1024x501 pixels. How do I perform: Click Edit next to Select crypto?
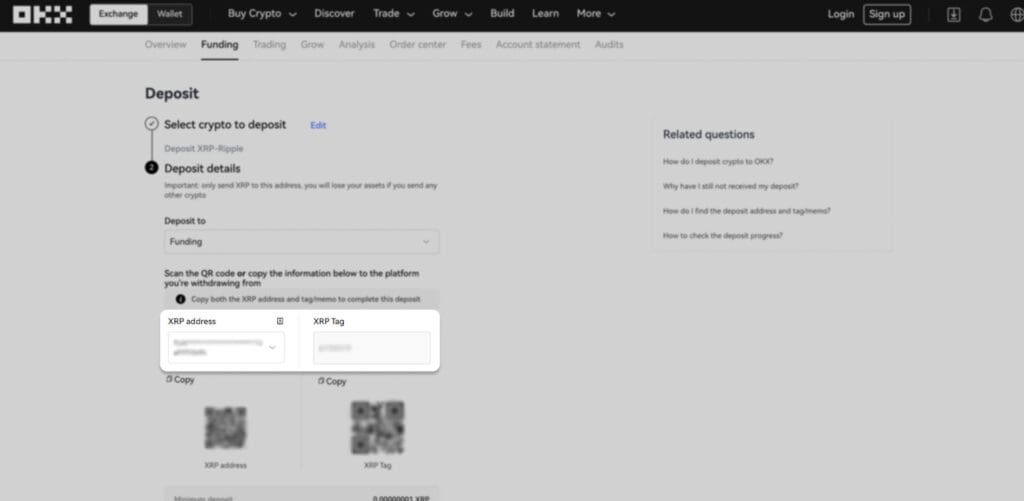pyautogui.click(x=318, y=125)
